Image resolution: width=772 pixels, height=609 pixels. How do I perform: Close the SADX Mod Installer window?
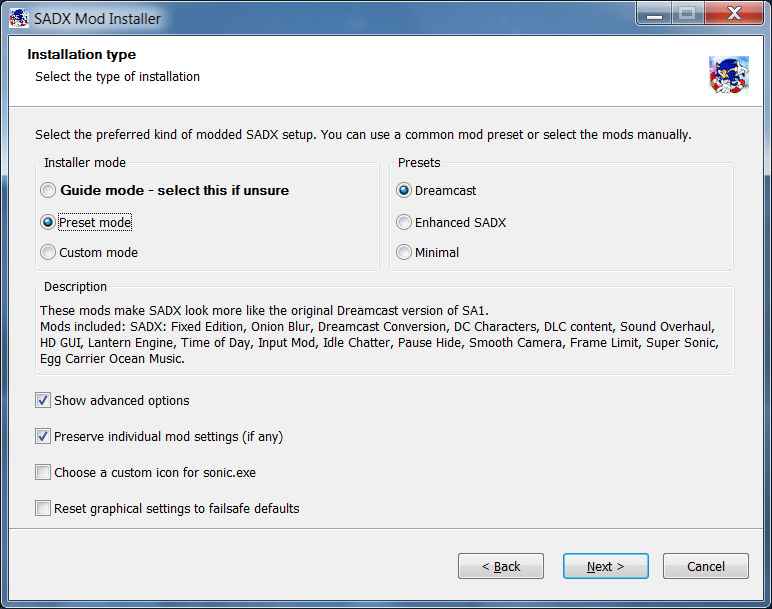(x=734, y=13)
